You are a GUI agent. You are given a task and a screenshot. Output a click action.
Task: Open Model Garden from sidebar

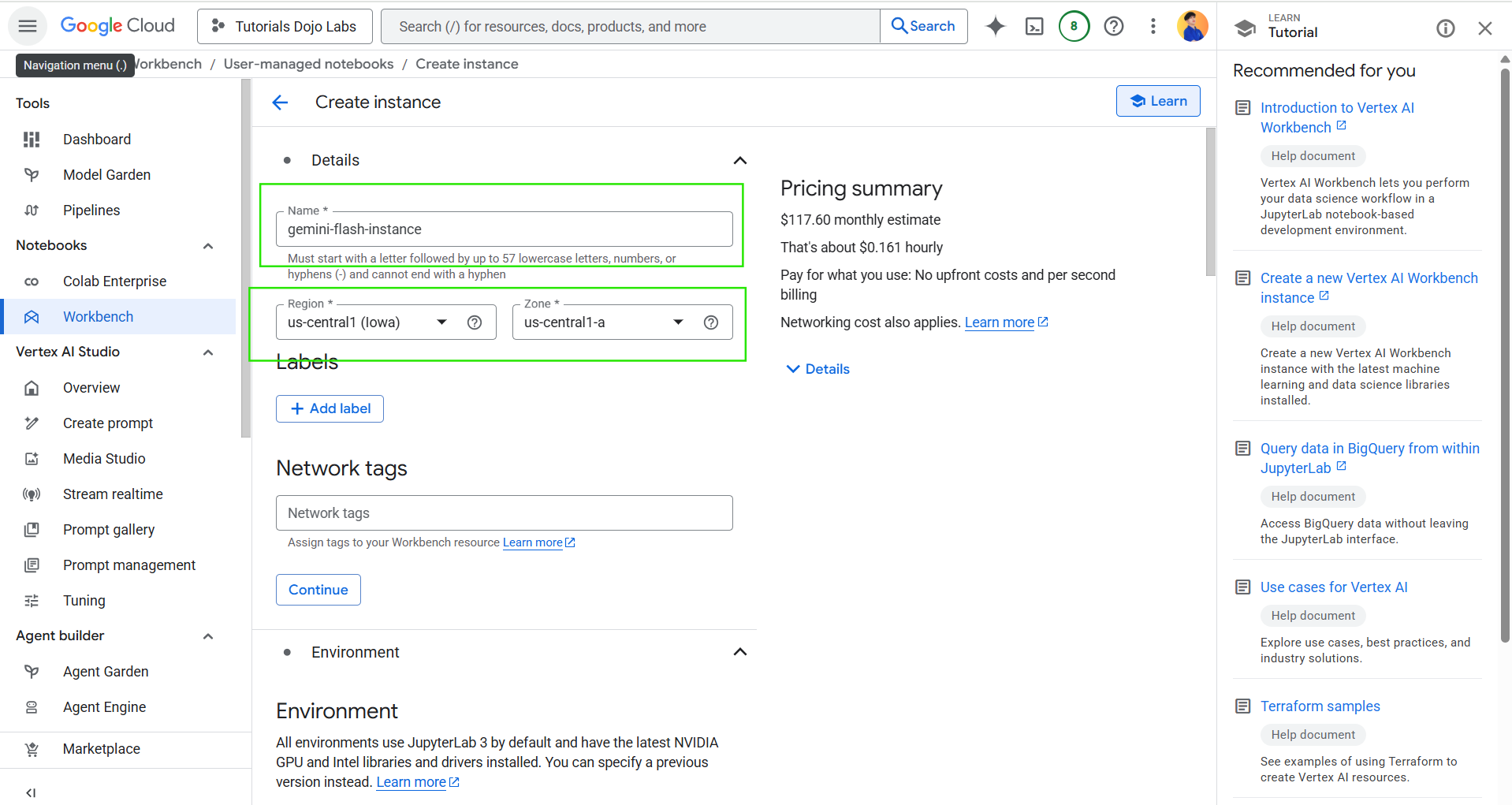coord(106,175)
